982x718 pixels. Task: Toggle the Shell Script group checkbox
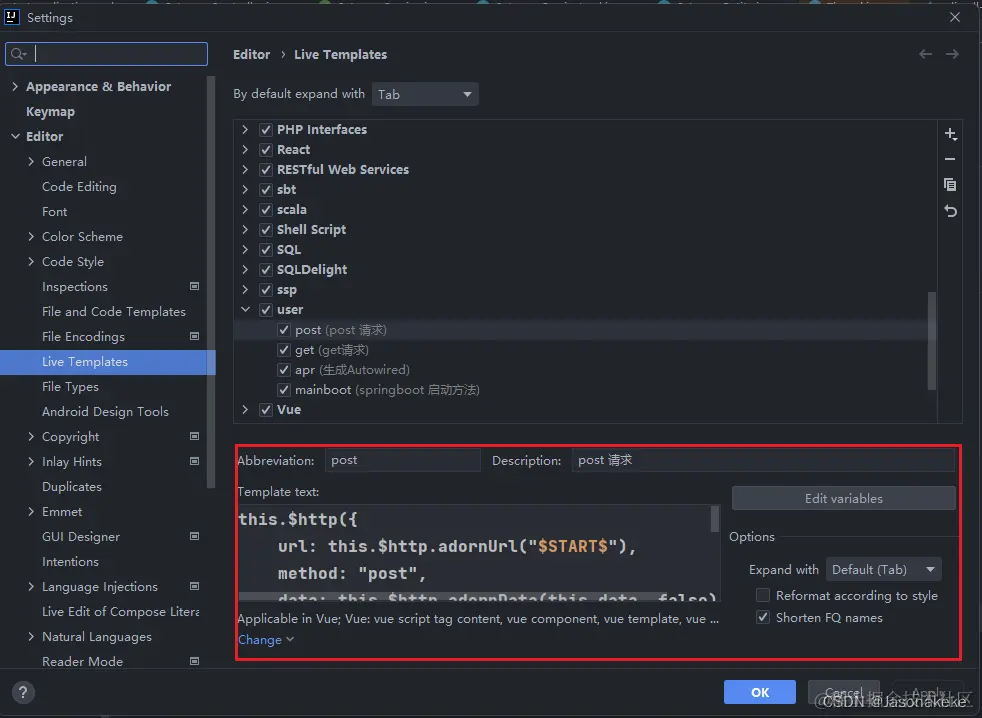click(x=266, y=230)
